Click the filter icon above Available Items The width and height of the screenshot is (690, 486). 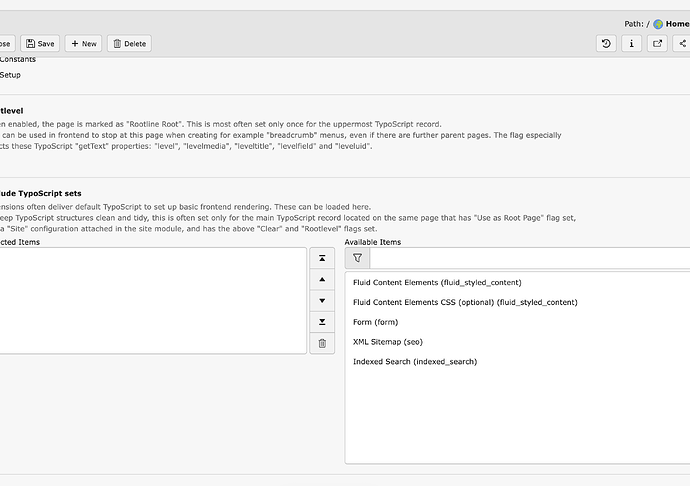coord(357,258)
